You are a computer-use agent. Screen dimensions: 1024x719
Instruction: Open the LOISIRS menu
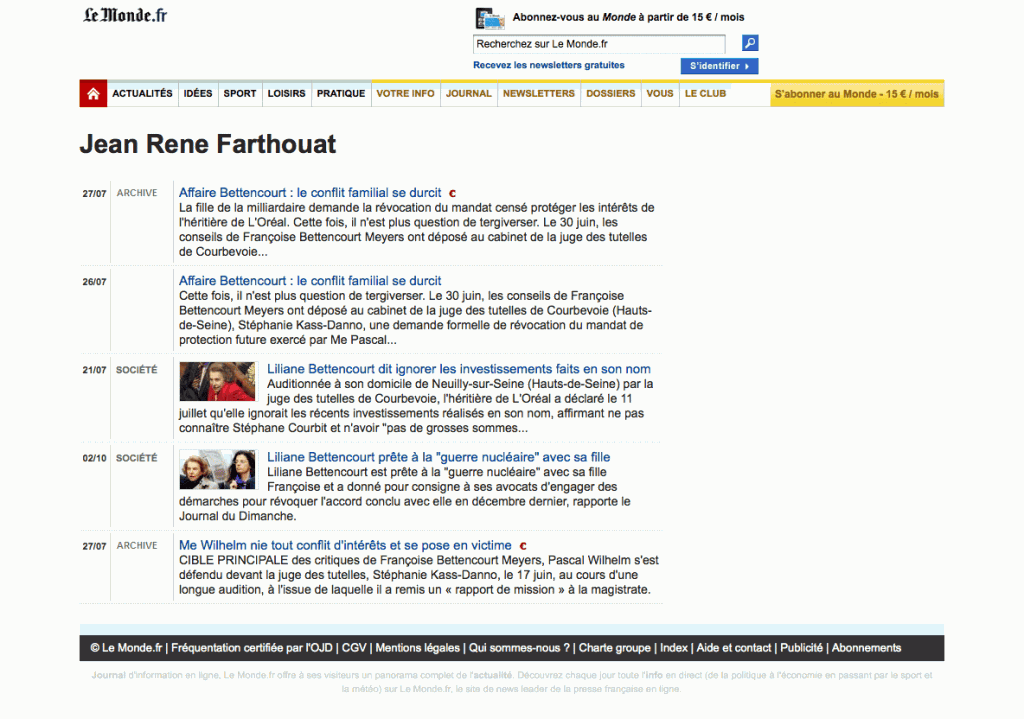point(287,93)
